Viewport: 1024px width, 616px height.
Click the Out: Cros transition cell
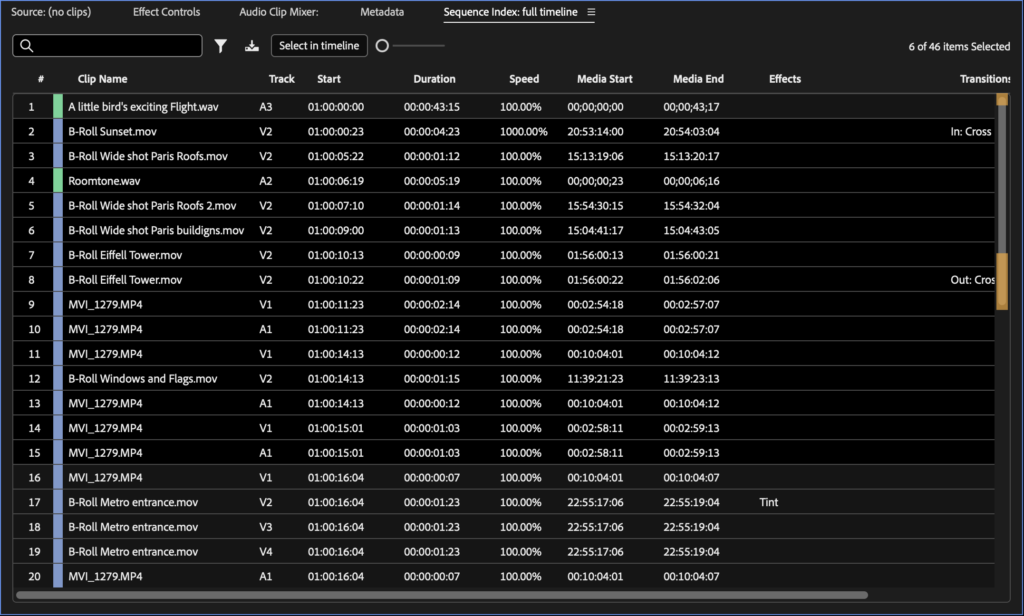[x=972, y=280]
